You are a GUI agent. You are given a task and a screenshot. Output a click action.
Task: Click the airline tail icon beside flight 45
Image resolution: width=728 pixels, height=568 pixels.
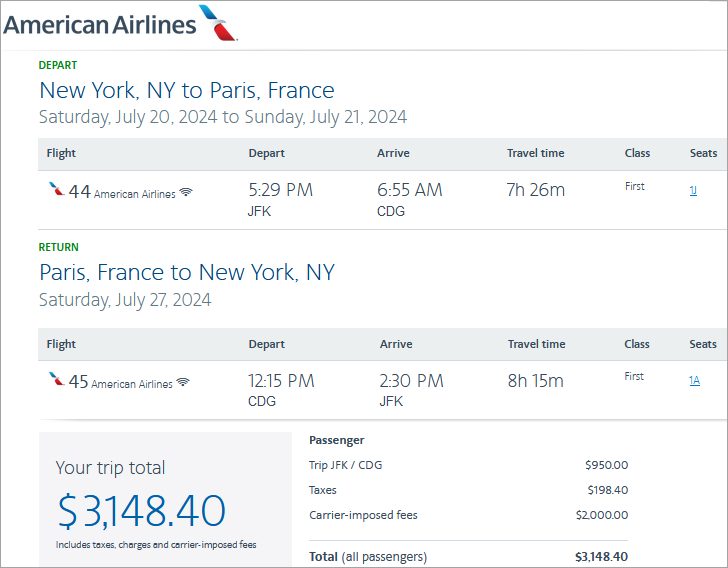click(x=56, y=380)
